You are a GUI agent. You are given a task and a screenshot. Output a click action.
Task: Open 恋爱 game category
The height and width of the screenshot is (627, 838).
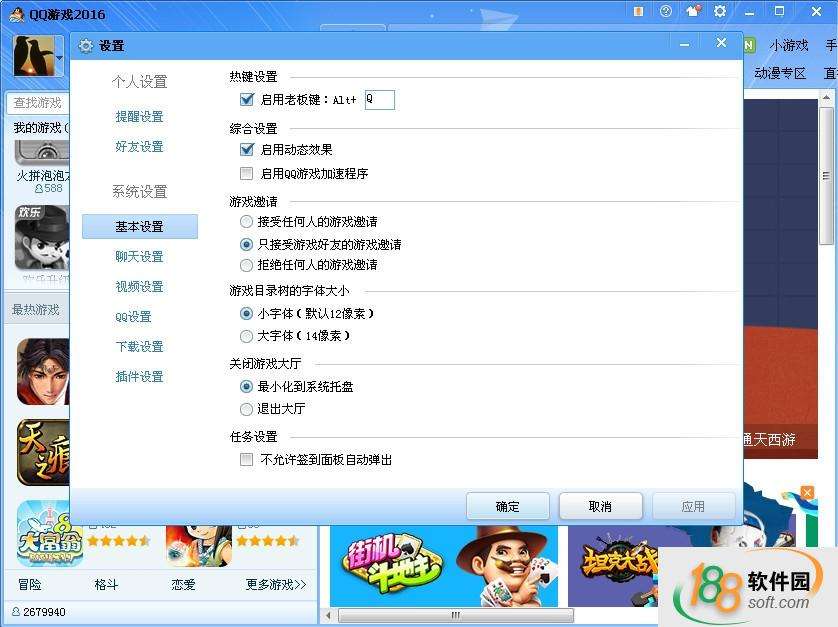pos(183,584)
